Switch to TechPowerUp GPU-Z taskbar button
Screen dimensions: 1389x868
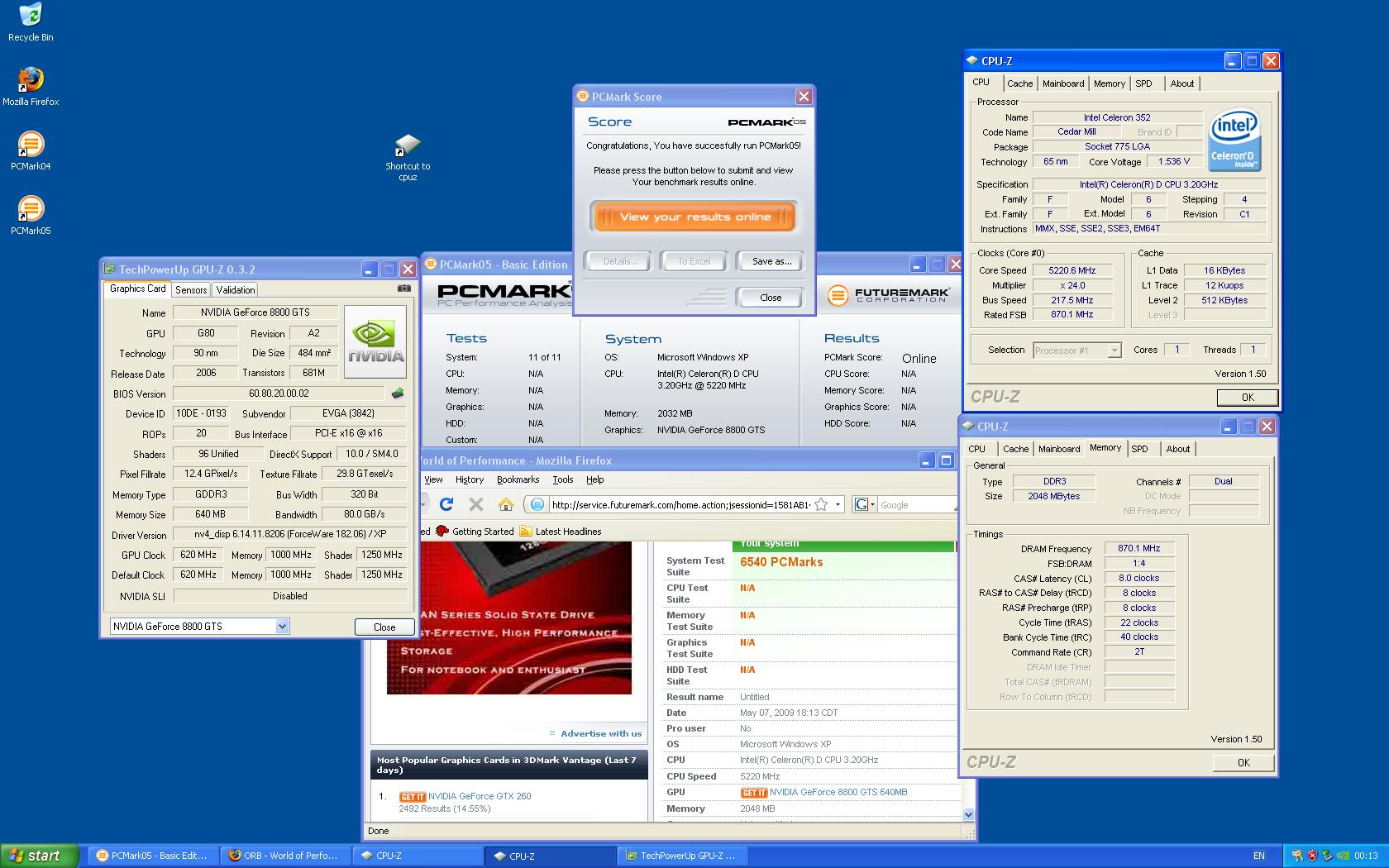682,856
